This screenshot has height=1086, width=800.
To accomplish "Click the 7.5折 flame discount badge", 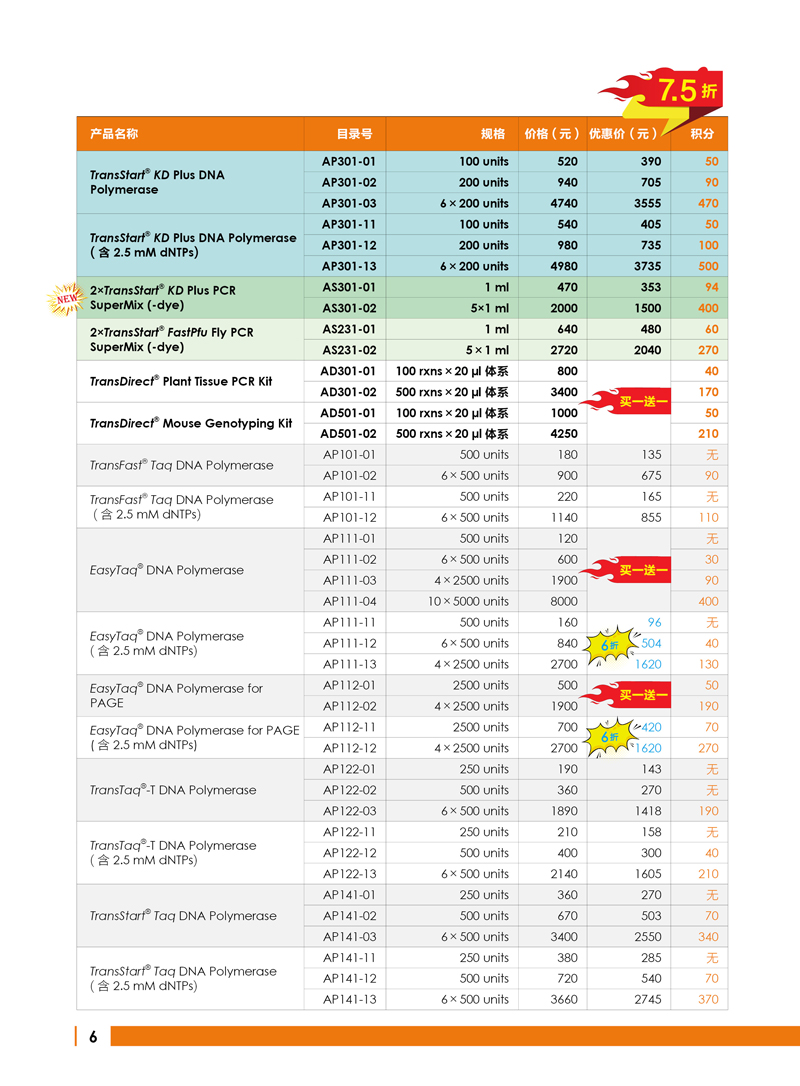I will 670,93.
